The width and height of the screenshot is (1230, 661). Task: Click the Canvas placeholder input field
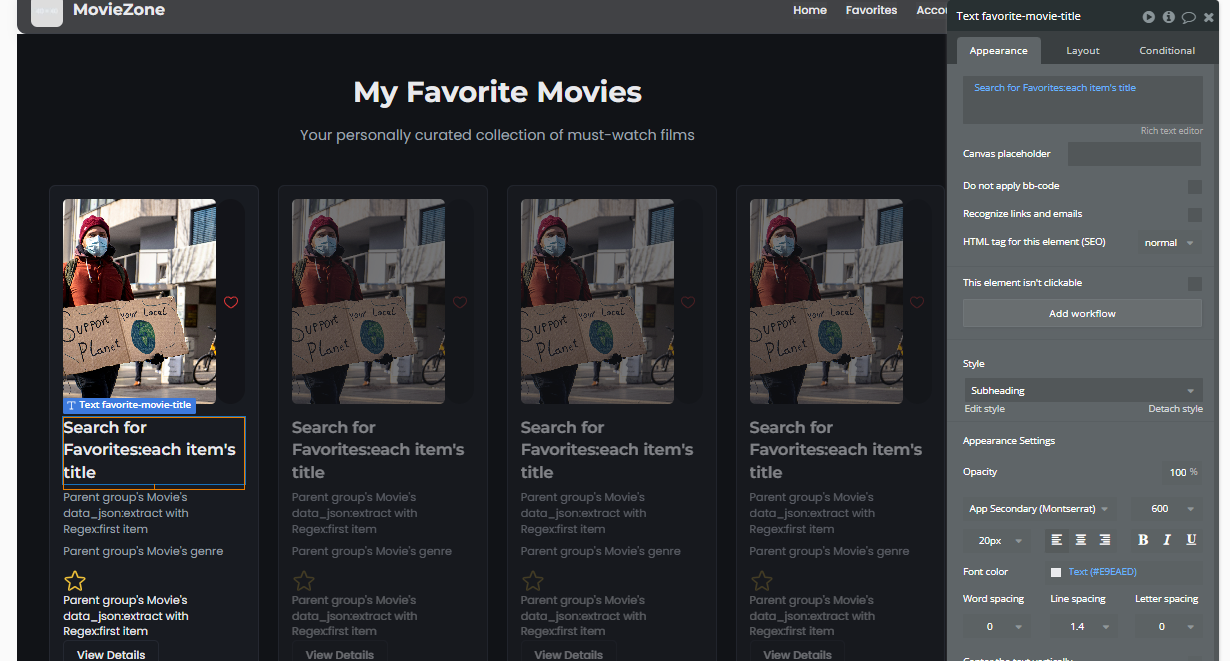tap(1134, 154)
